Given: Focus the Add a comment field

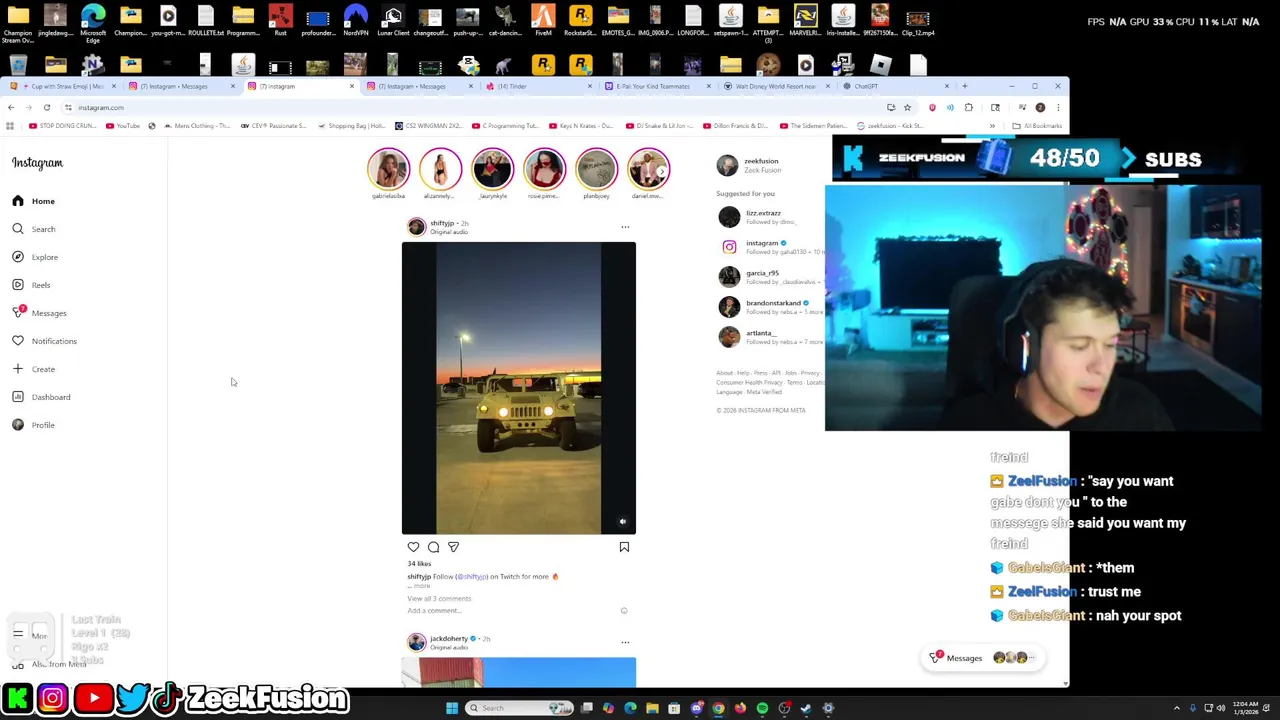Looking at the screenshot, I should click(x=510, y=610).
